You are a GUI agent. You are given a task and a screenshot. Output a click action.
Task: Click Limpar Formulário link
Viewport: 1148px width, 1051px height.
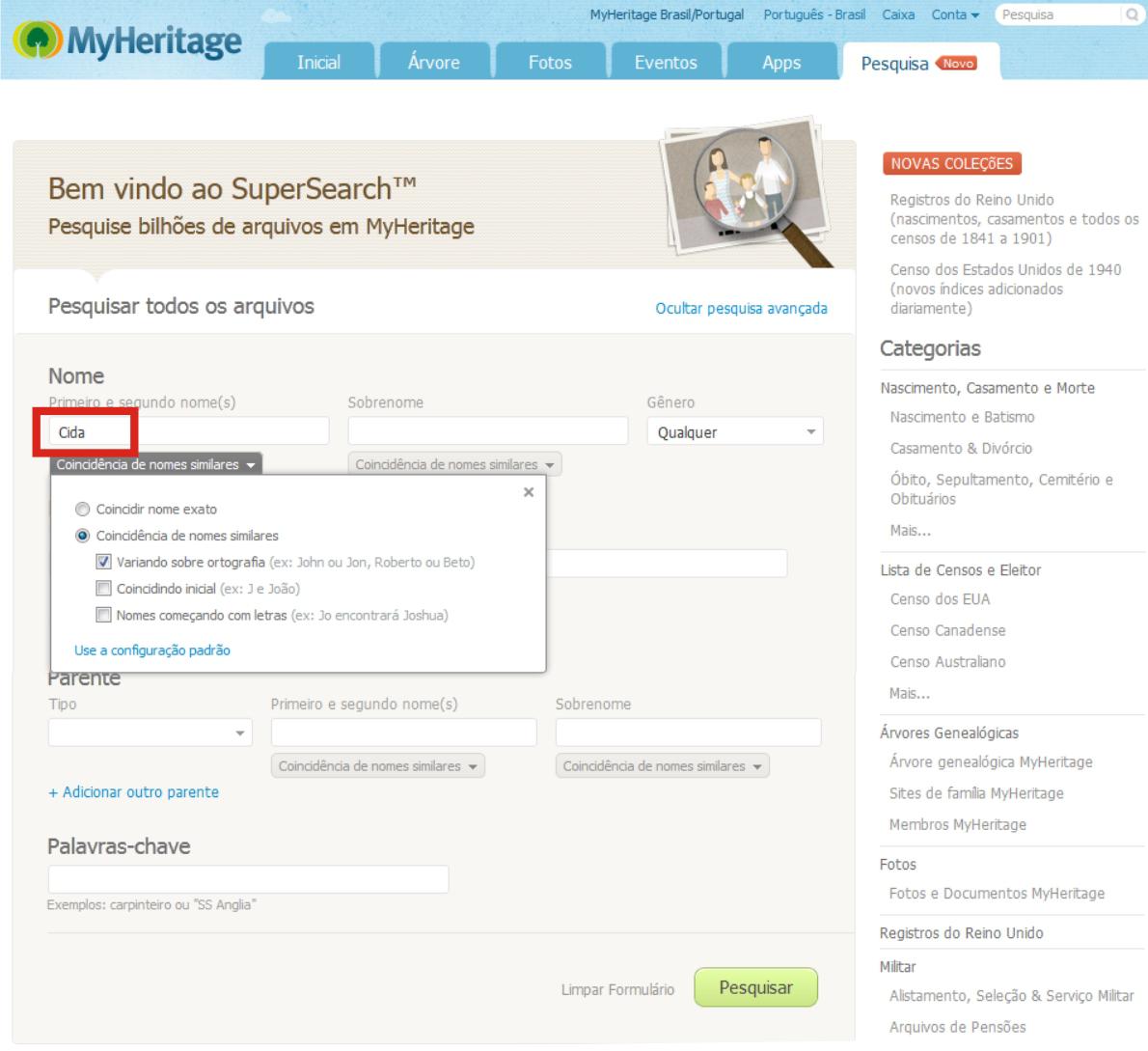coord(617,989)
